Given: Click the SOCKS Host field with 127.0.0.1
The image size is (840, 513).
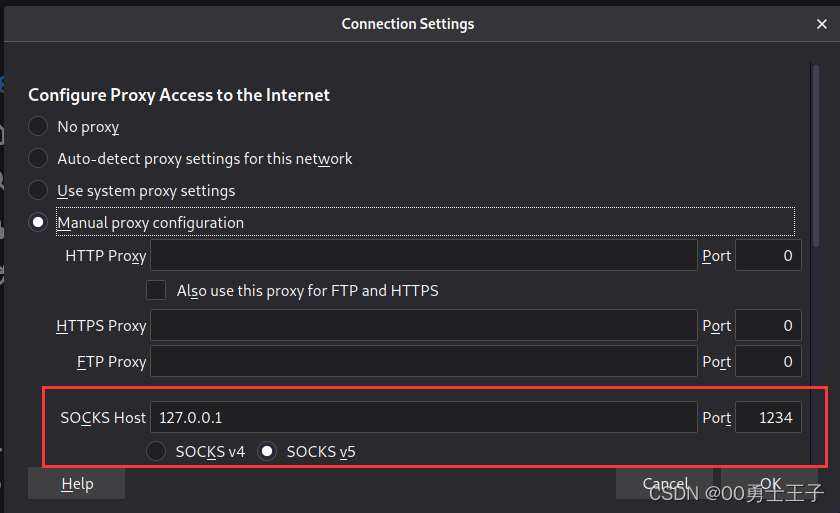Looking at the screenshot, I should pyautogui.click(x=424, y=417).
